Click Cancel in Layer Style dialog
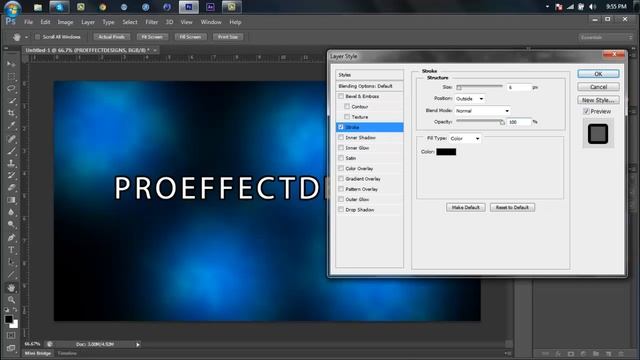The height and width of the screenshot is (360, 640). coord(598,87)
